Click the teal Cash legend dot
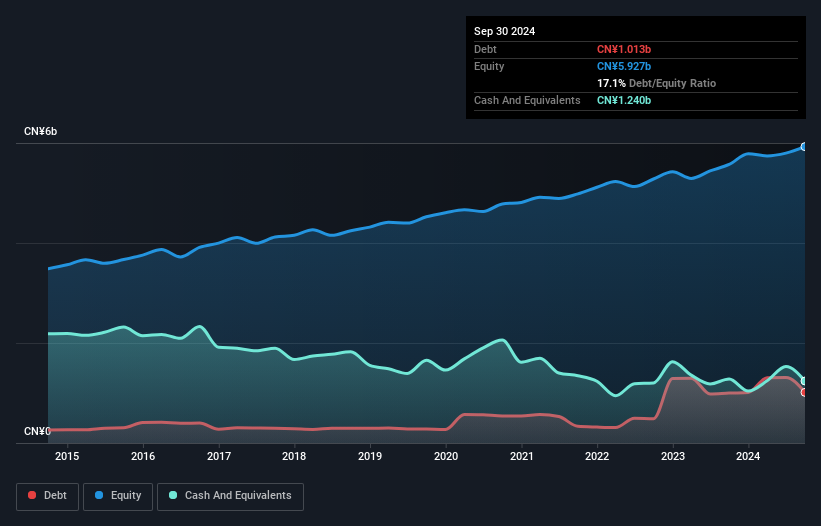This screenshot has height=526, width=821. coord(173,495)
